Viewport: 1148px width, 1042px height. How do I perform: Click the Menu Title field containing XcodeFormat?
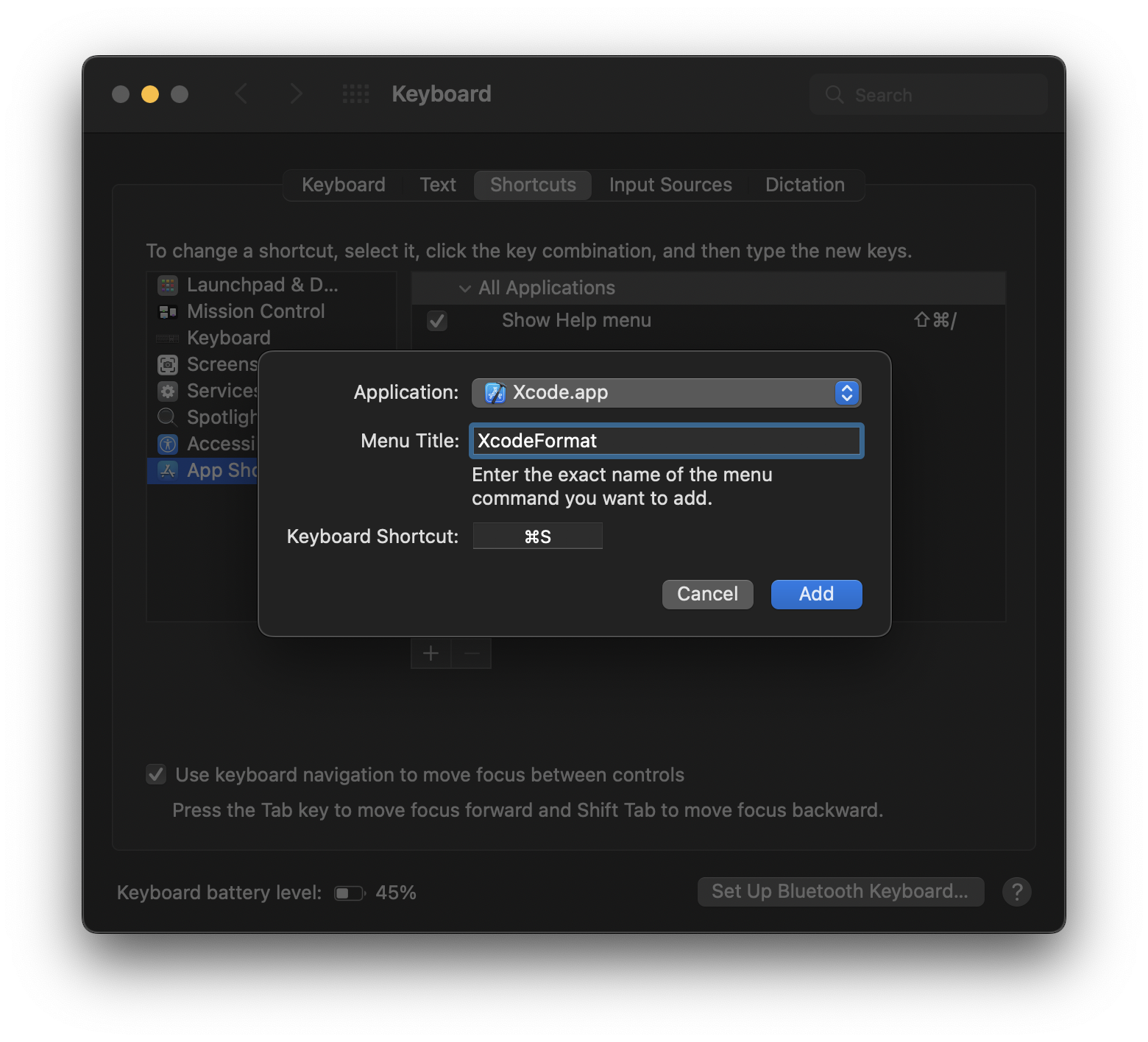[667, 441]
